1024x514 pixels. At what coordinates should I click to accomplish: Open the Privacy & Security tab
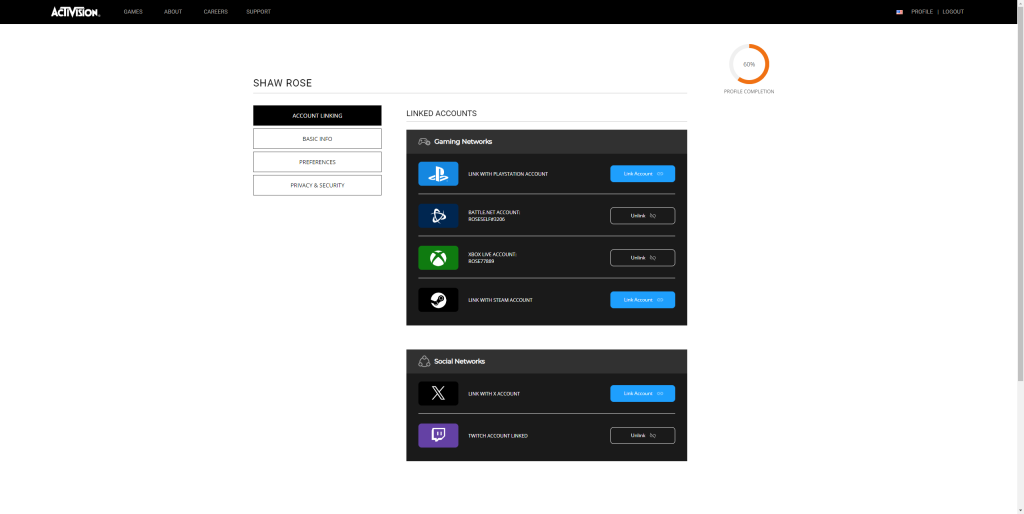[317, 185]
